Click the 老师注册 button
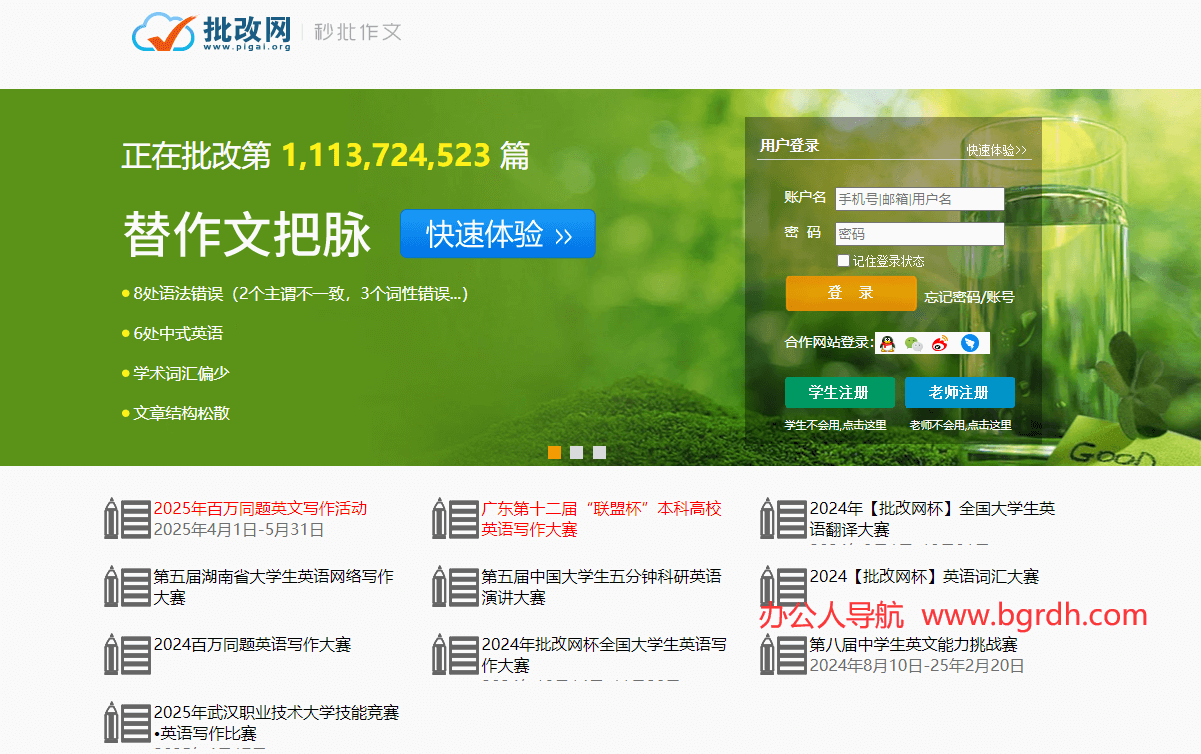Image resolution: width=1201 pixels, height=754 pixels. tap(959, 393)
